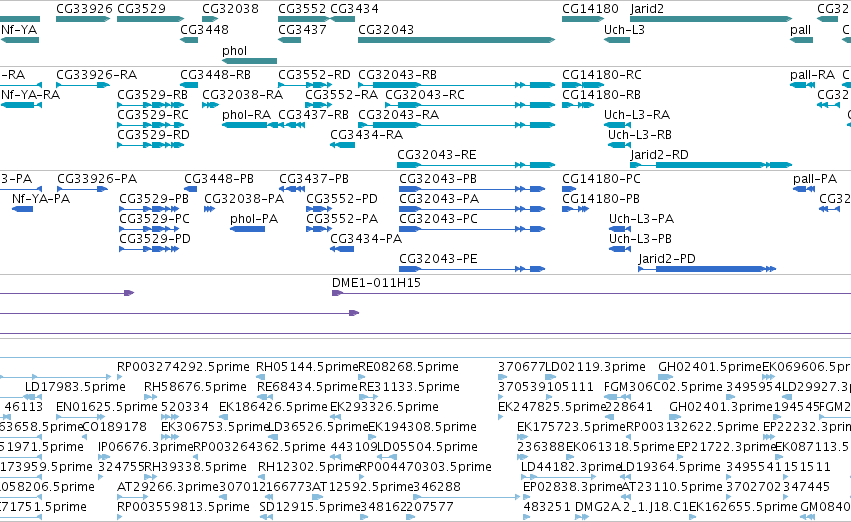Click protein pall-PA
The height and width of the screenshot is (522, 851).
click(x=815, y=179)
